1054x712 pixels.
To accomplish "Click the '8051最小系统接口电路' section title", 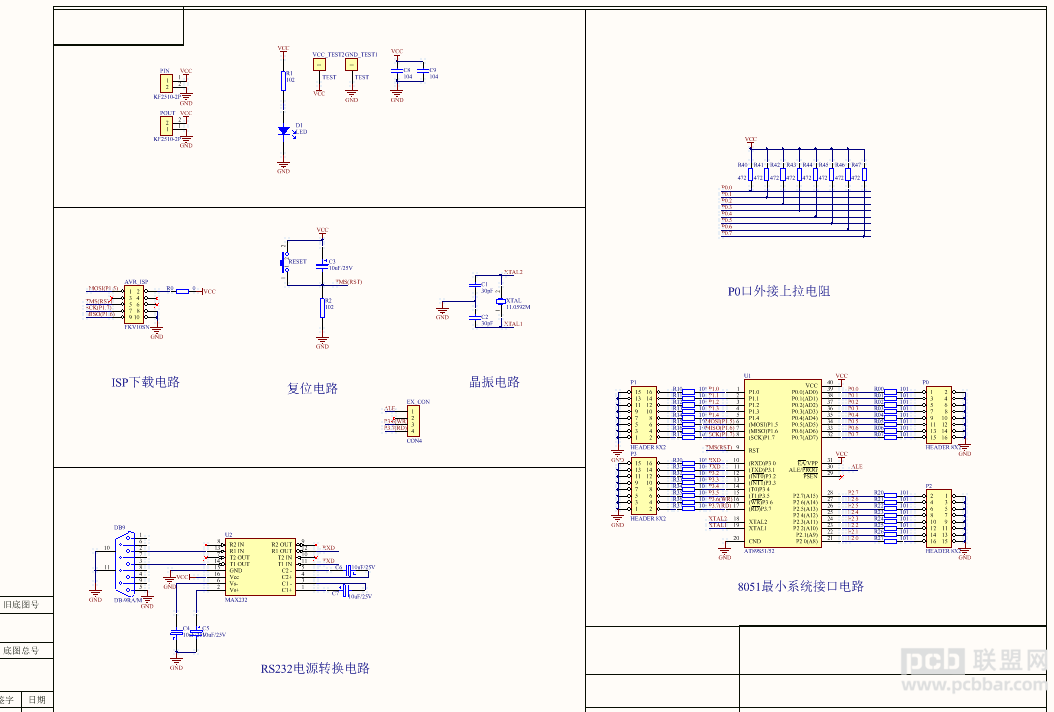I will pyautogui.click(x=801, y=586).
